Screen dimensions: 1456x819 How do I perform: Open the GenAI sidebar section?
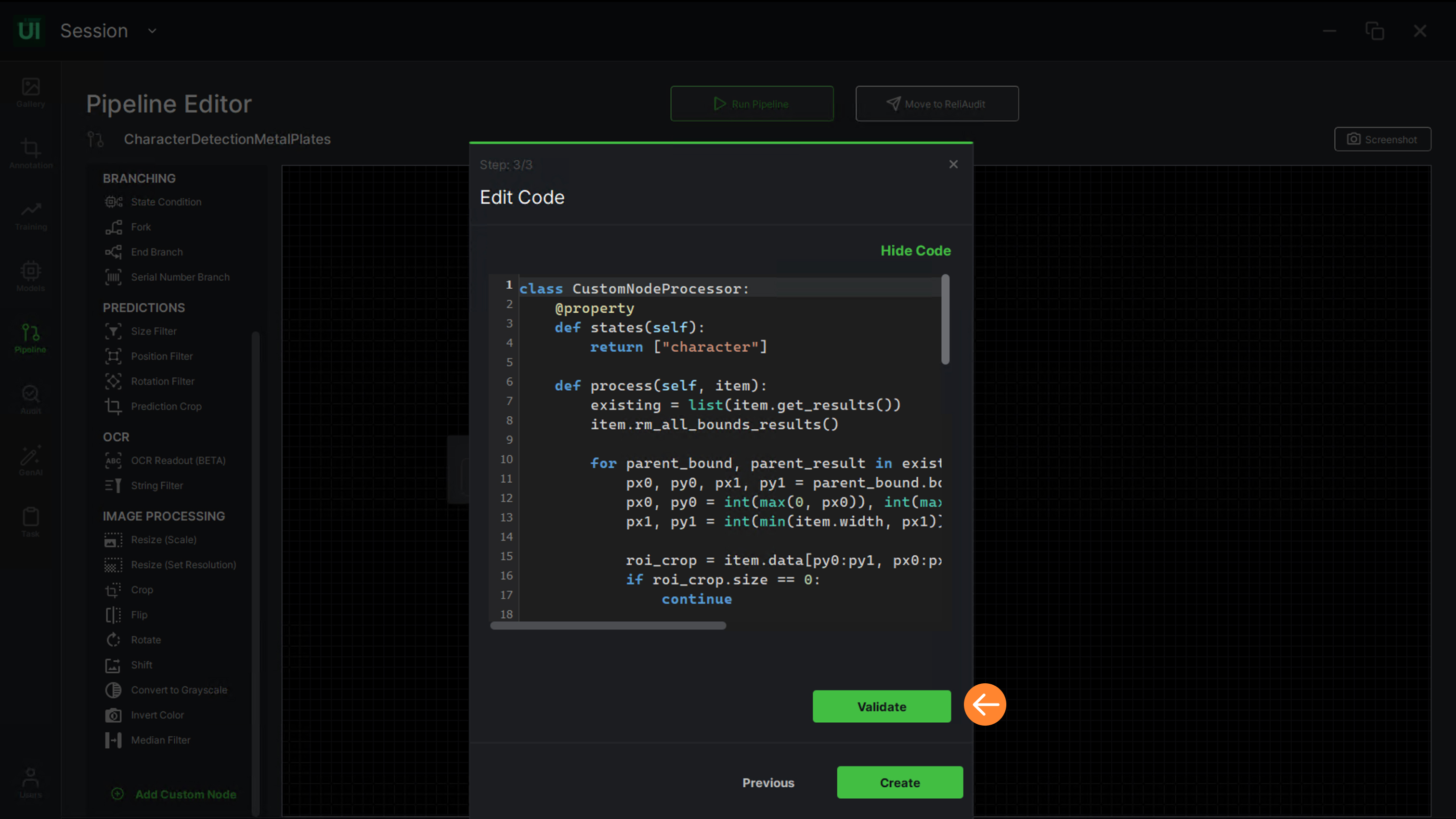coord(30,461)
